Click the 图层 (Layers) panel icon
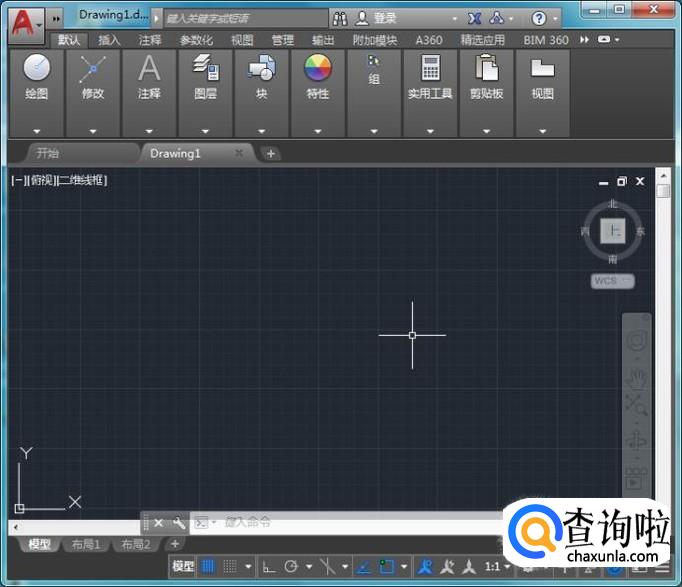The image size is (682, 587). (x=205, y=69)
